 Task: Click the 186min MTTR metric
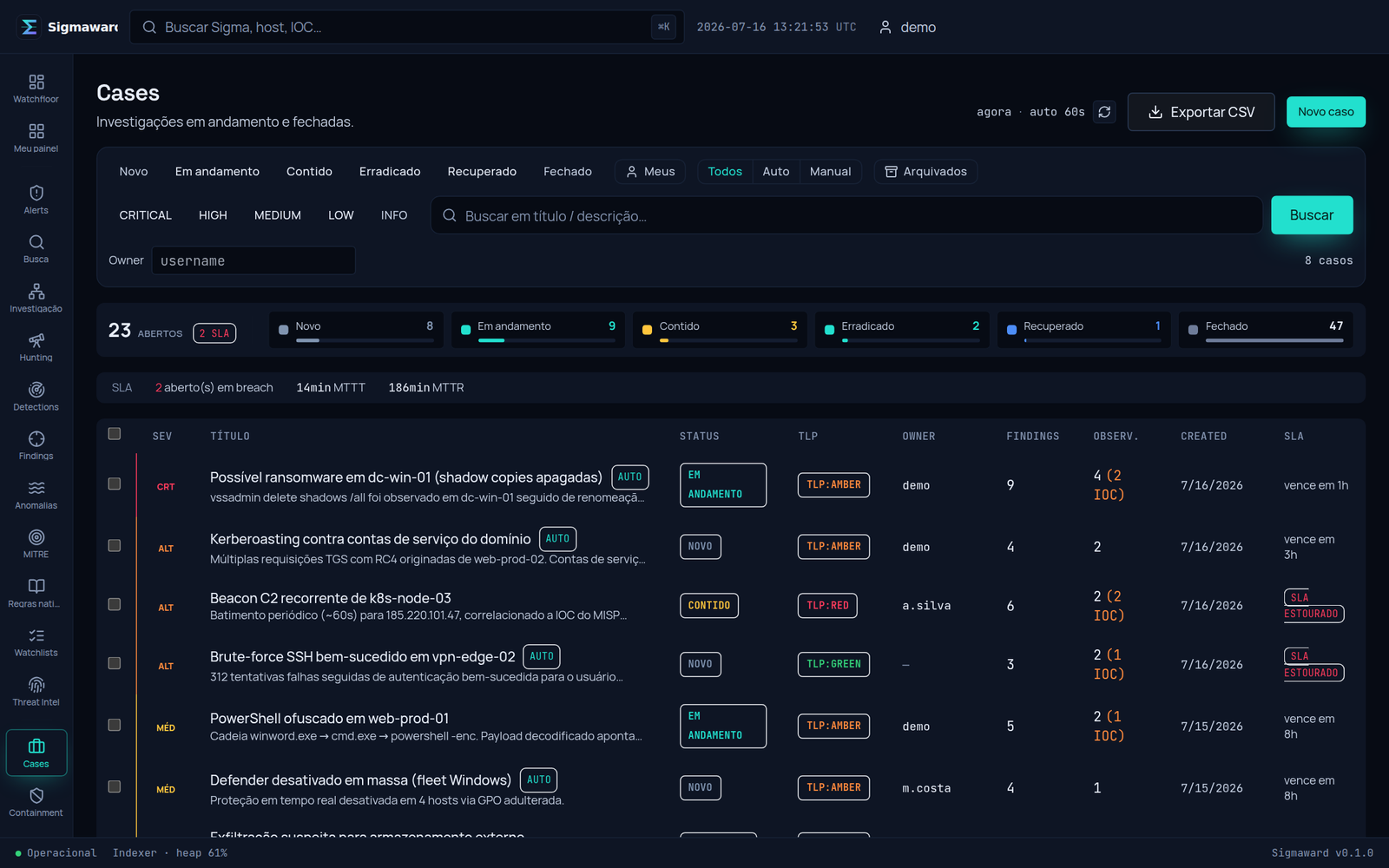coord(426,388)
